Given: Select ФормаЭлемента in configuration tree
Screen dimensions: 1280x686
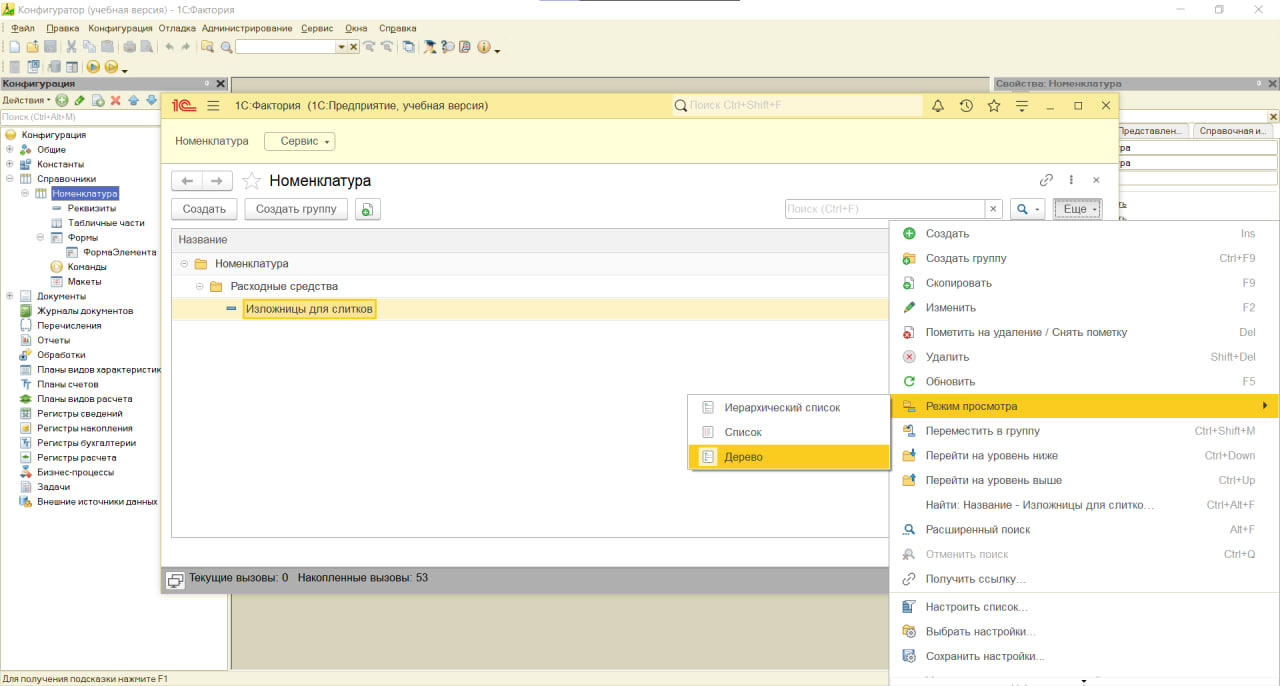Looking at the screenshot, I should [x=119, y=252].
